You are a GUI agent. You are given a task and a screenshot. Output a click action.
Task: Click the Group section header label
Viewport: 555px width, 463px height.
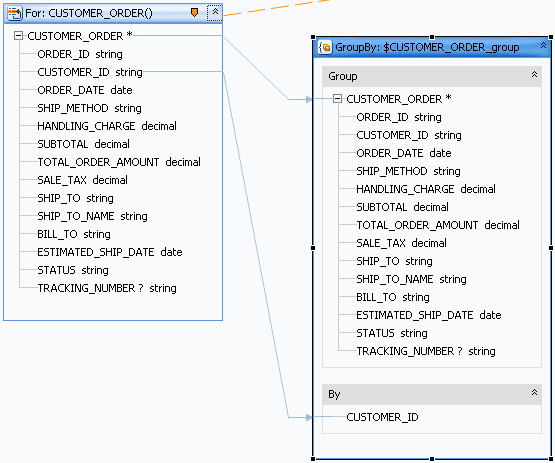[343, 76]
